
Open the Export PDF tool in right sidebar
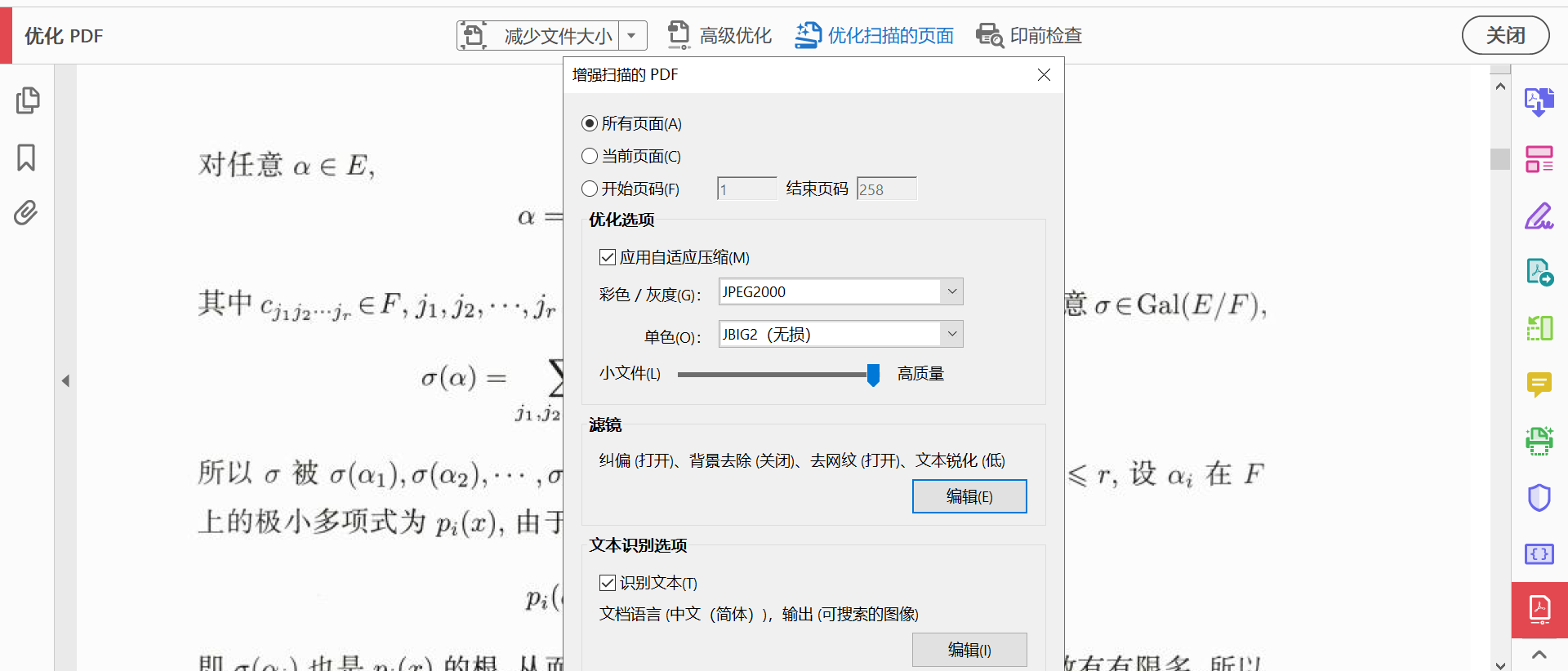tap(1539, 102)
